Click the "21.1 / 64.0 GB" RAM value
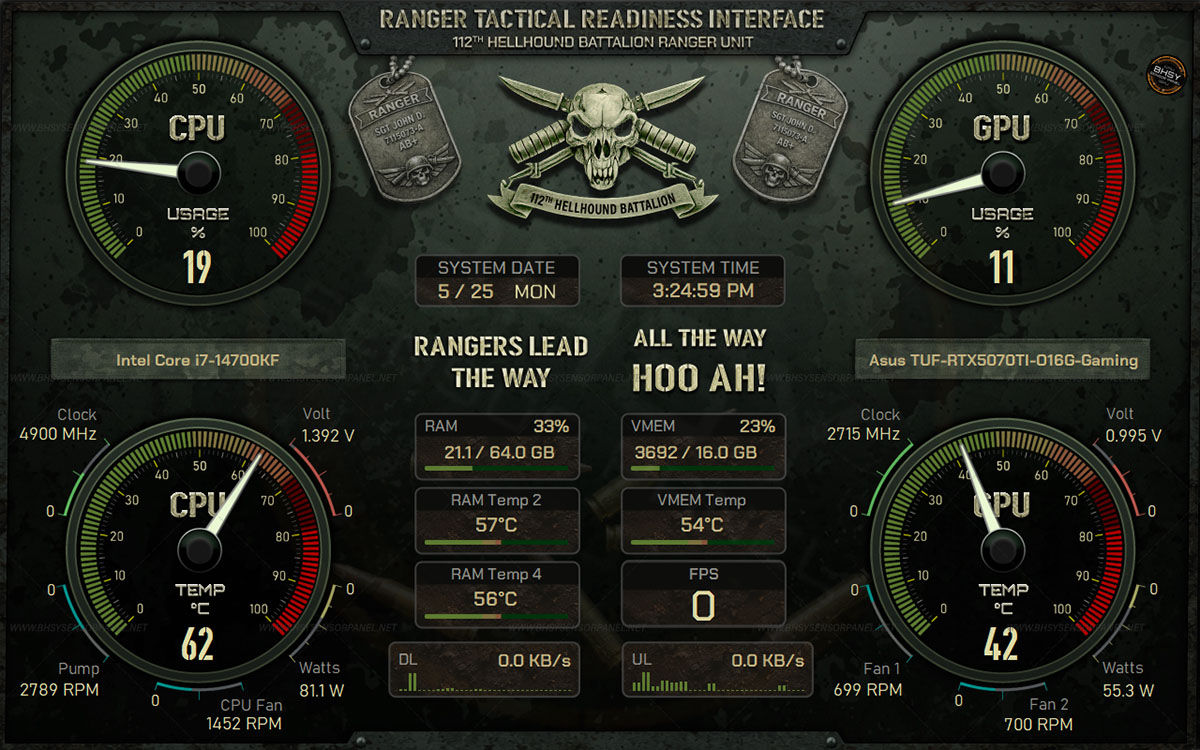The height and width of the screenshot is (750, 1200). pyautogui.click(x=499, y=452)
